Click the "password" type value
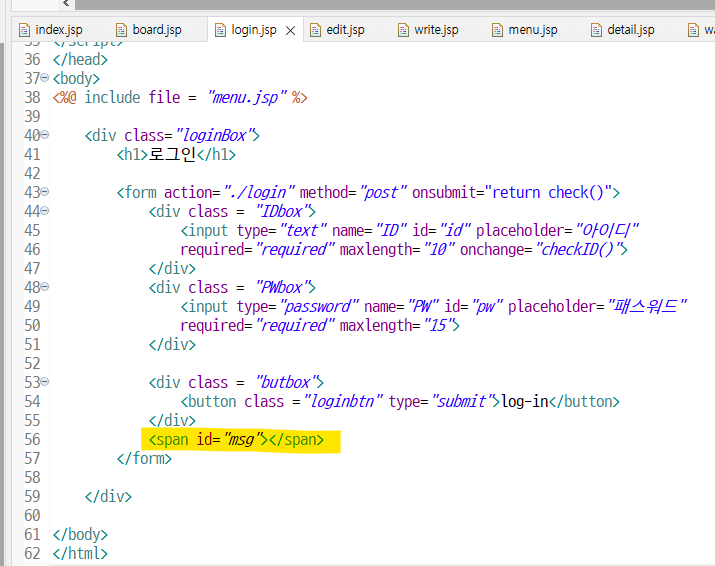Screen dimensions: 715x566 click(x=319, y=306)
